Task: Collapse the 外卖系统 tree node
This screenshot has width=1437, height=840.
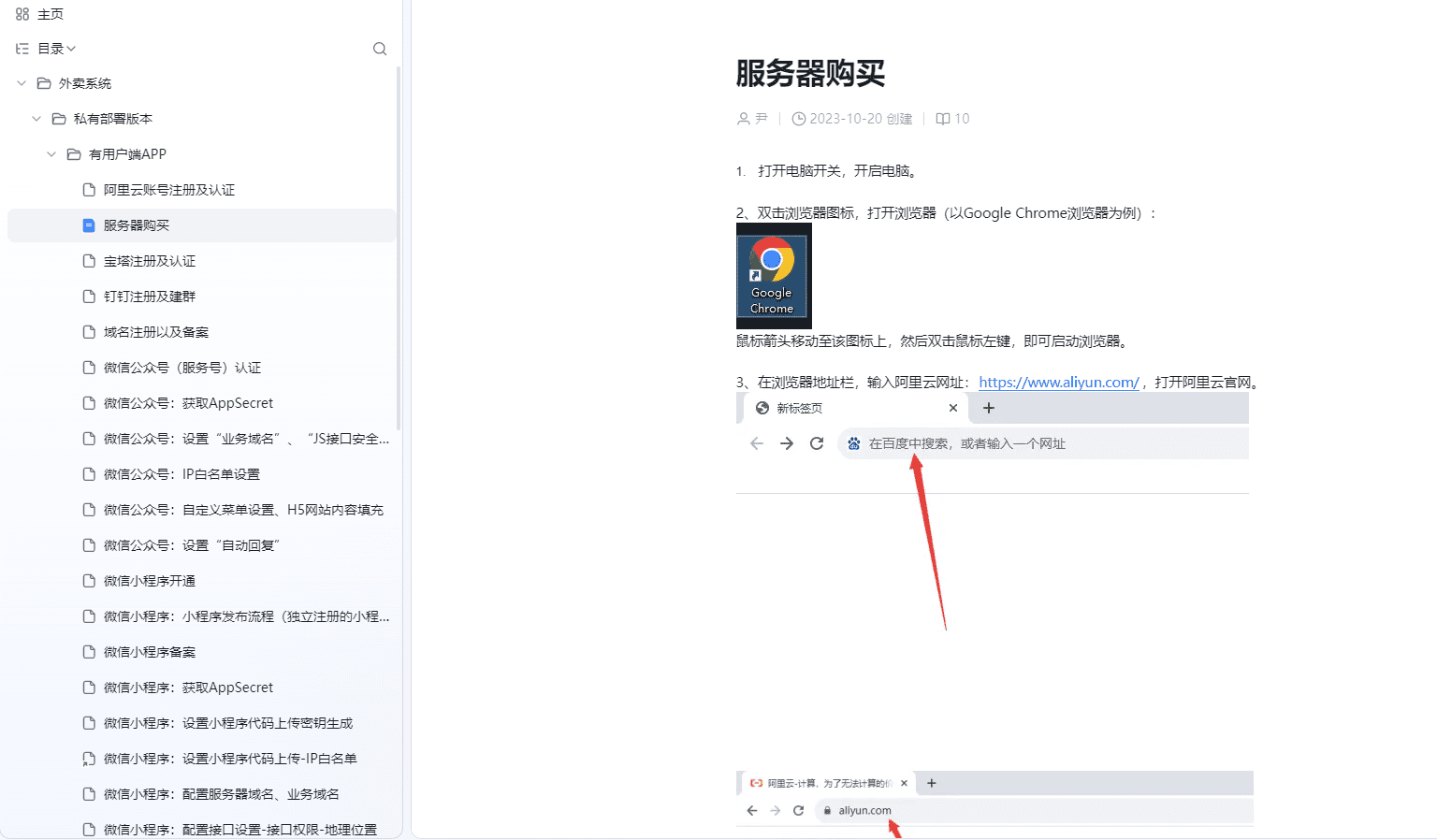Action: [x=22, y=83]
